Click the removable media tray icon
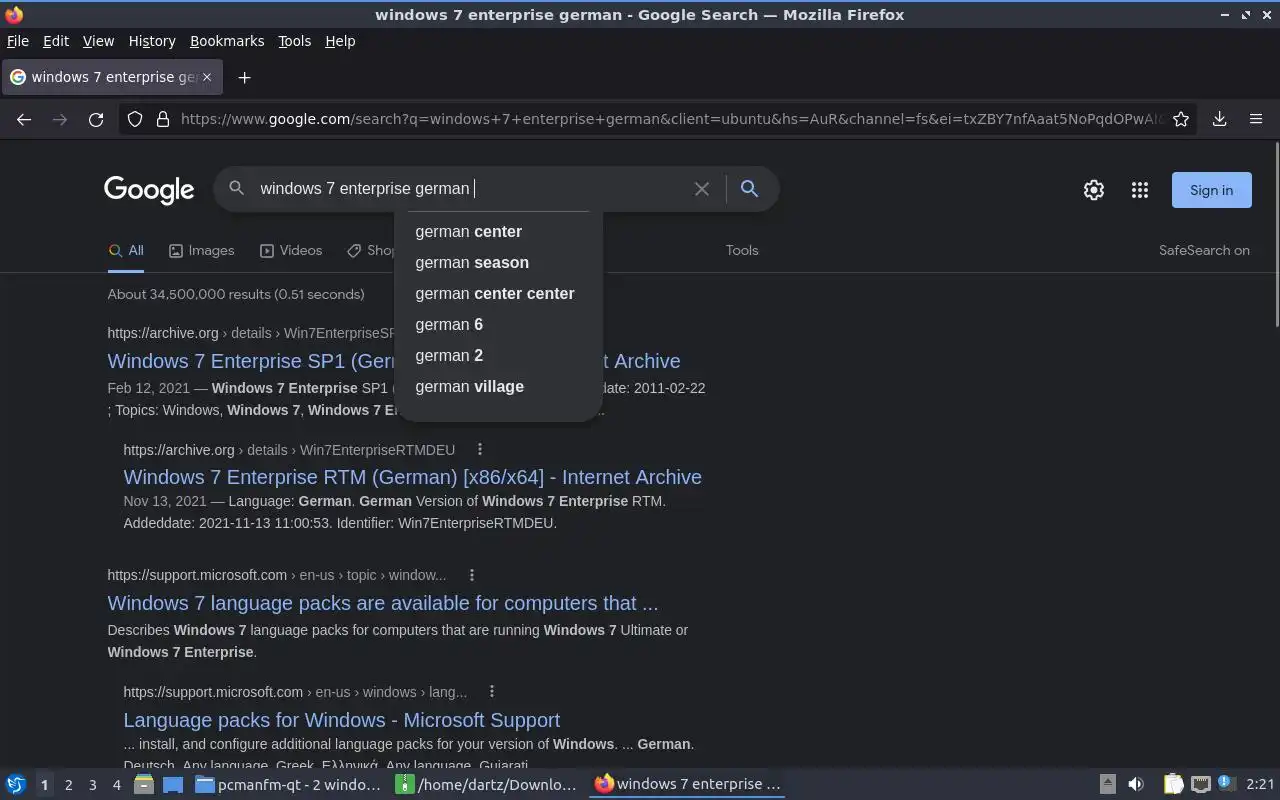 click(x=1108, y=785)
